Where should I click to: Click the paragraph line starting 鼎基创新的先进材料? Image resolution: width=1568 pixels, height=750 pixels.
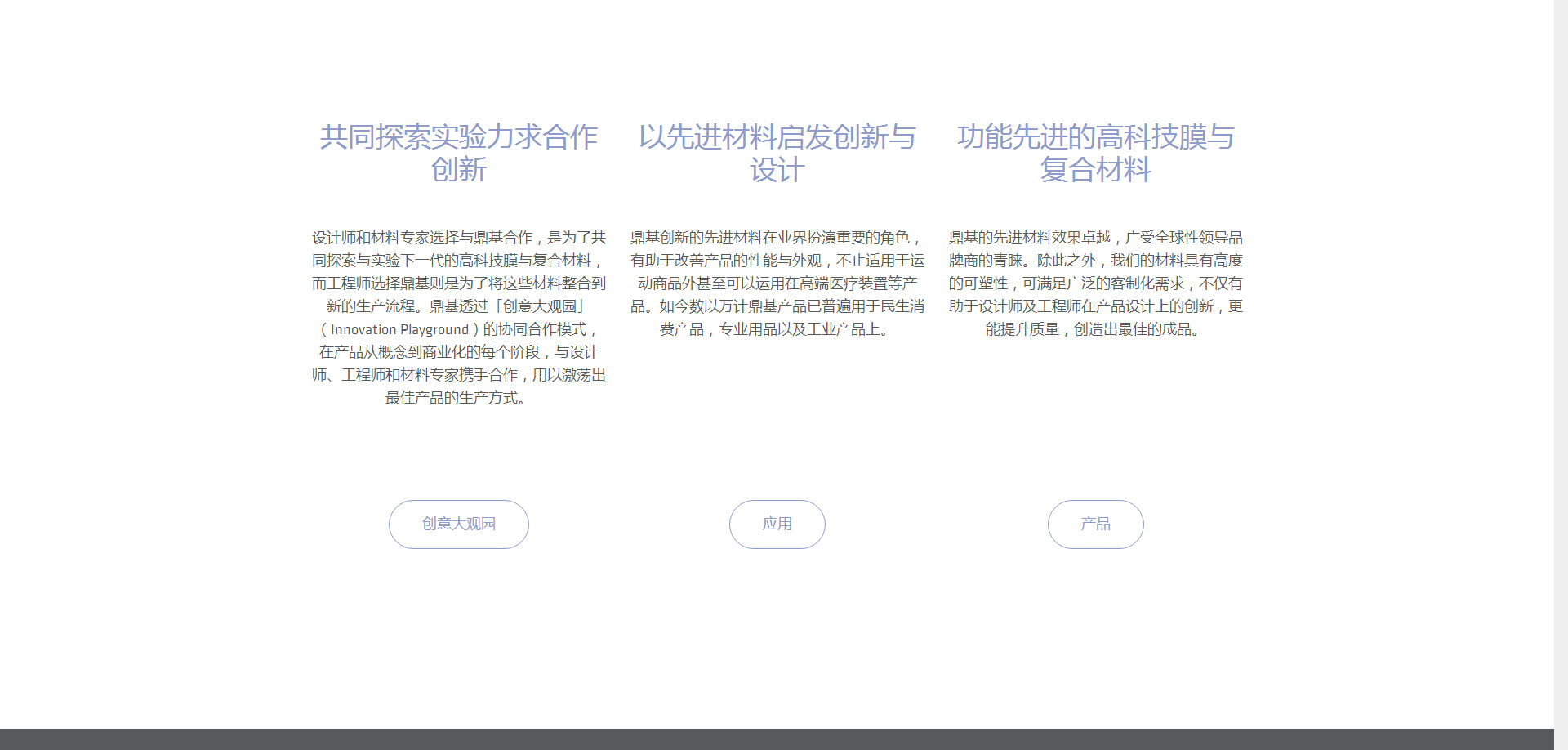click(x=777, y=238)
